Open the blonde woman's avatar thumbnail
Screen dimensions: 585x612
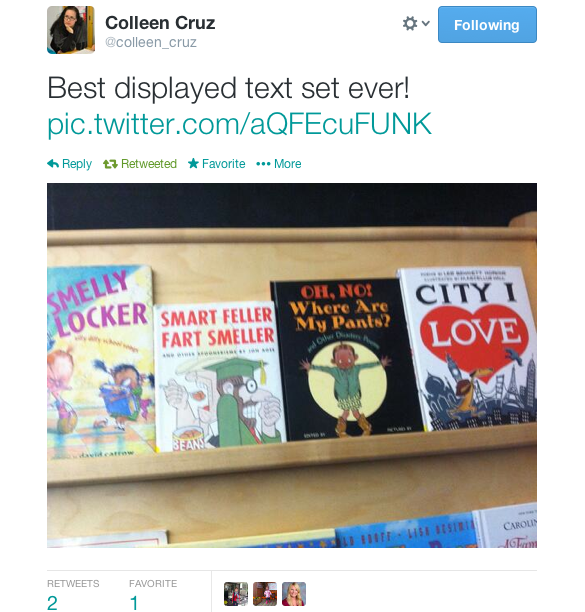pyautogui.click(x=294, y=594)
